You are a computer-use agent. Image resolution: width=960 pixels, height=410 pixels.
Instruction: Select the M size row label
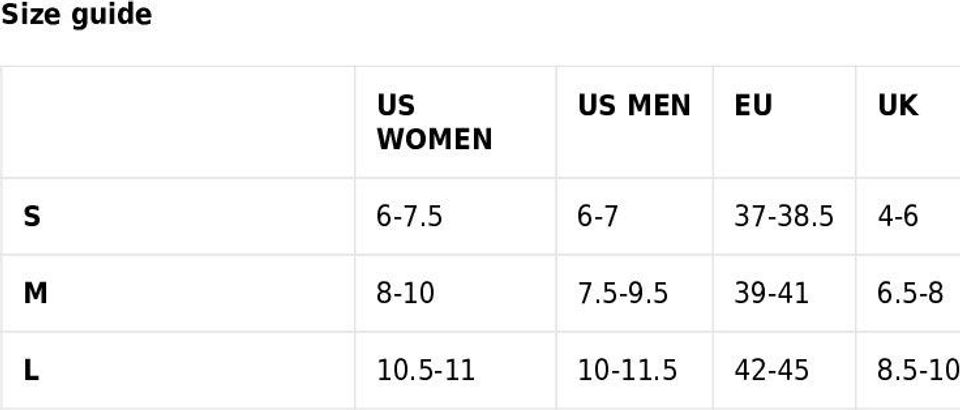coord(36,293)
